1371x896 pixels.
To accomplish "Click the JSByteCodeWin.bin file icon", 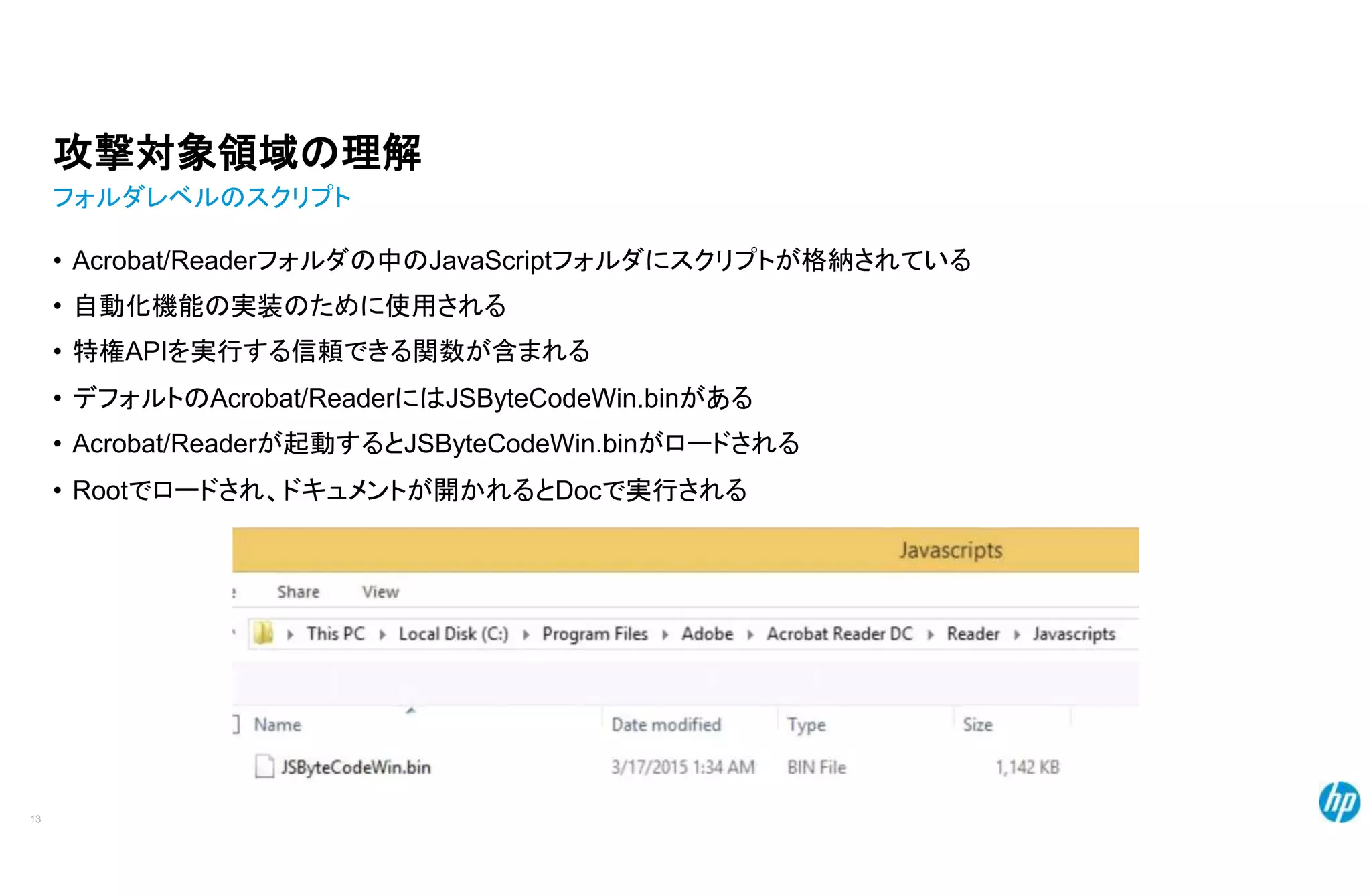I will [264, 767].
